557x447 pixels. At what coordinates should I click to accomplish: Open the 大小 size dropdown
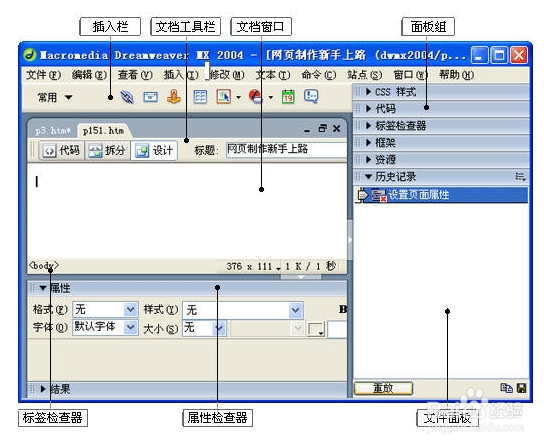219,328
